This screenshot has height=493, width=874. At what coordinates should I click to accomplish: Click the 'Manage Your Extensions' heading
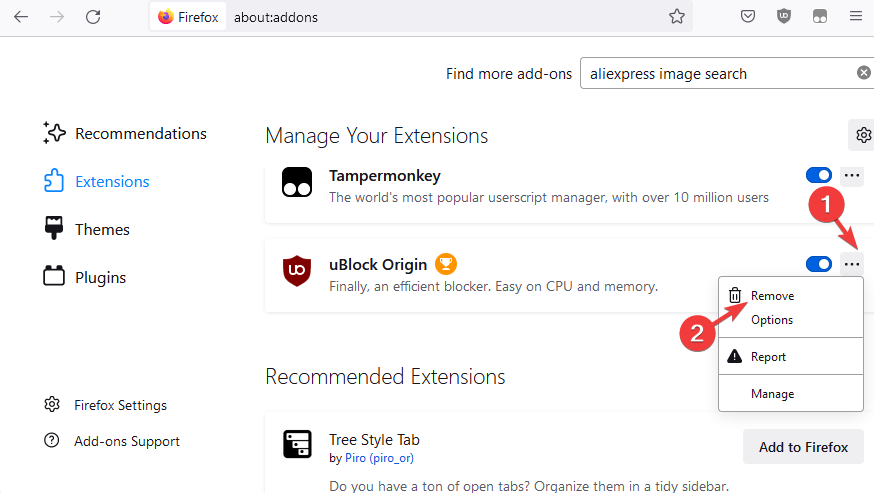(x=377, y=136)
